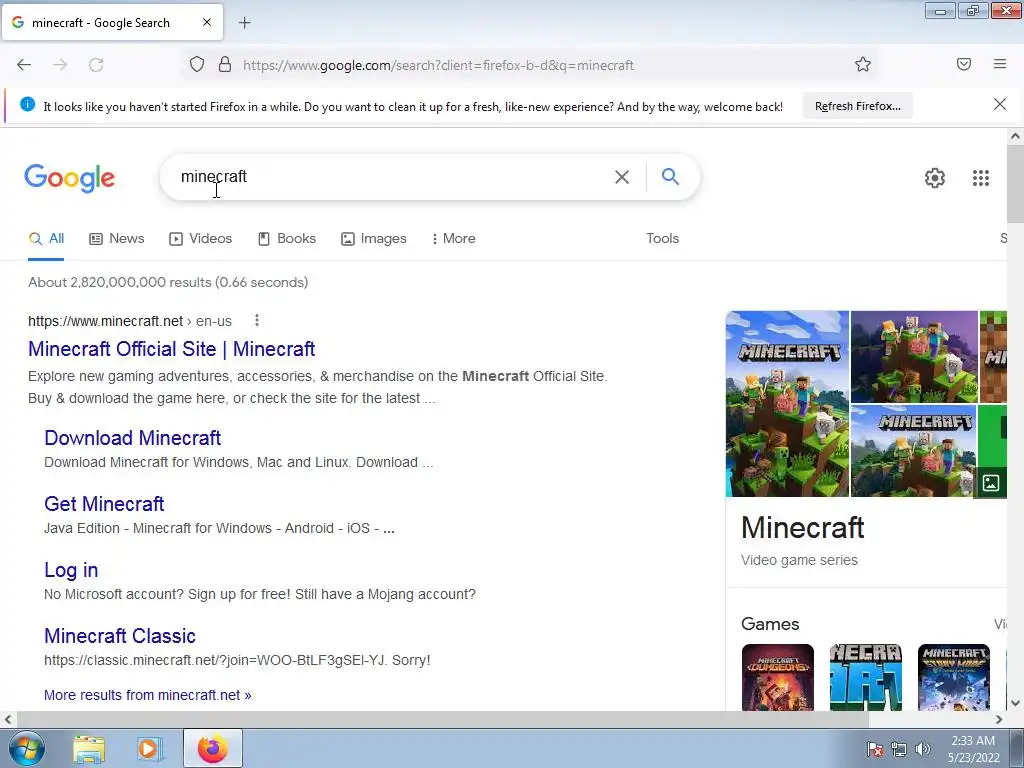This screenshot has width=1024, height=768.
Task: Close the minecraft Google Search tab
Action: tap(206, 22)
